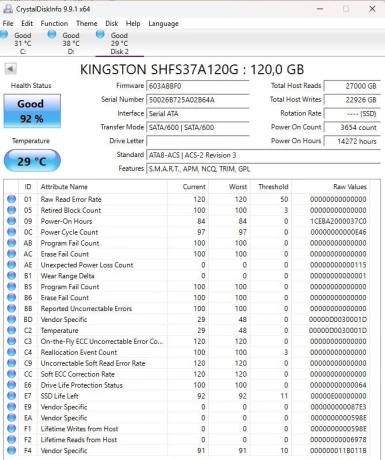Click the status icon for row E9
Screen dimensions: 385x460
11,407
